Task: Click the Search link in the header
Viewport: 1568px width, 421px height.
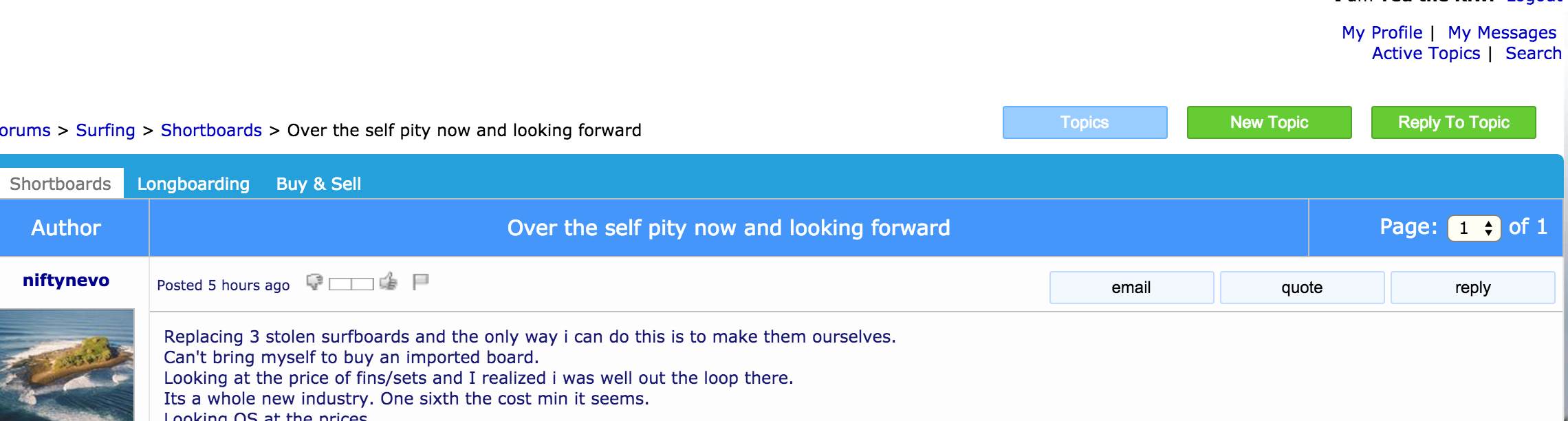Action: [1533, 54]
